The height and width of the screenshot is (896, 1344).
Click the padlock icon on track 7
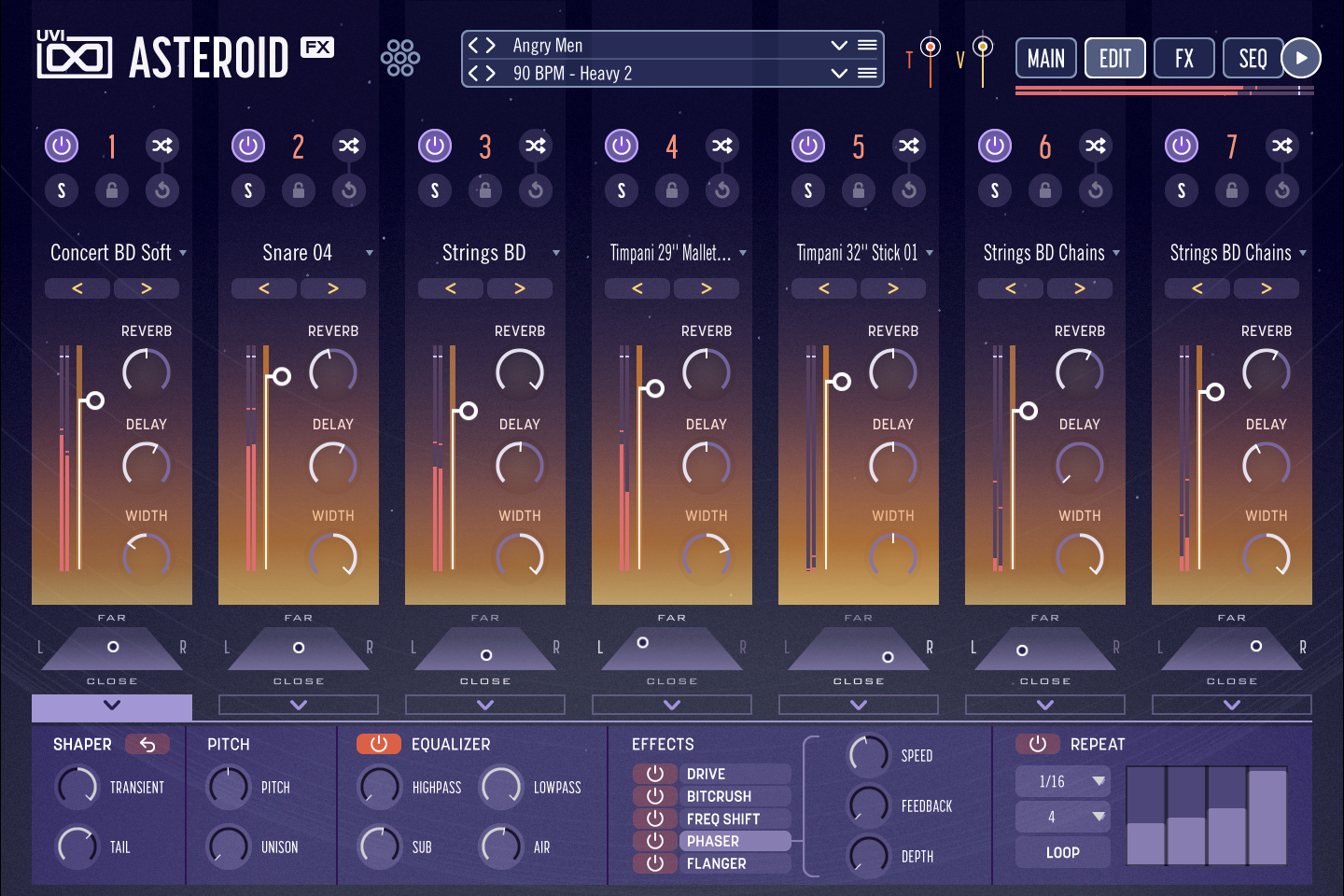(1232, 190)
